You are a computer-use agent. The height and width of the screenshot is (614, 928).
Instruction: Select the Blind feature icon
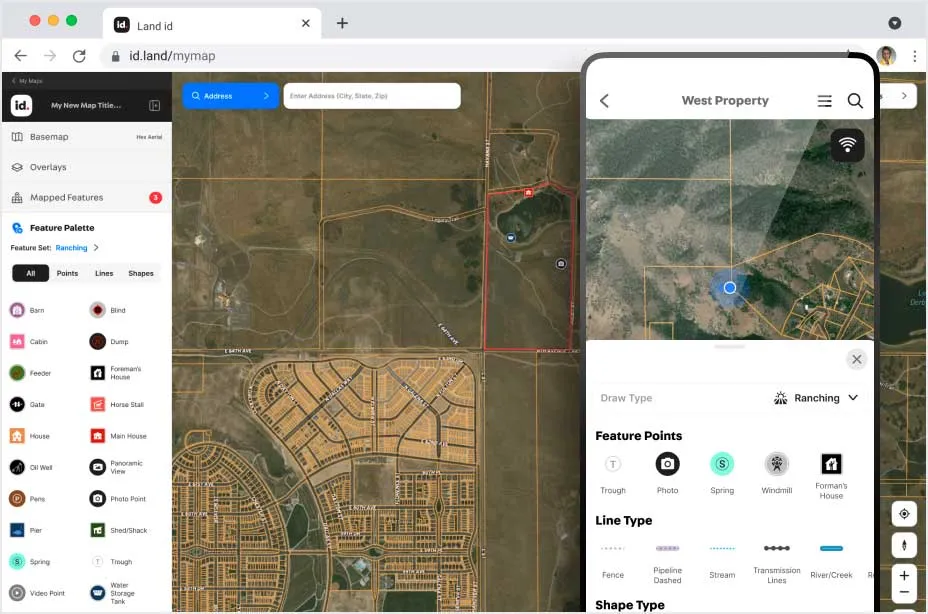98,310
